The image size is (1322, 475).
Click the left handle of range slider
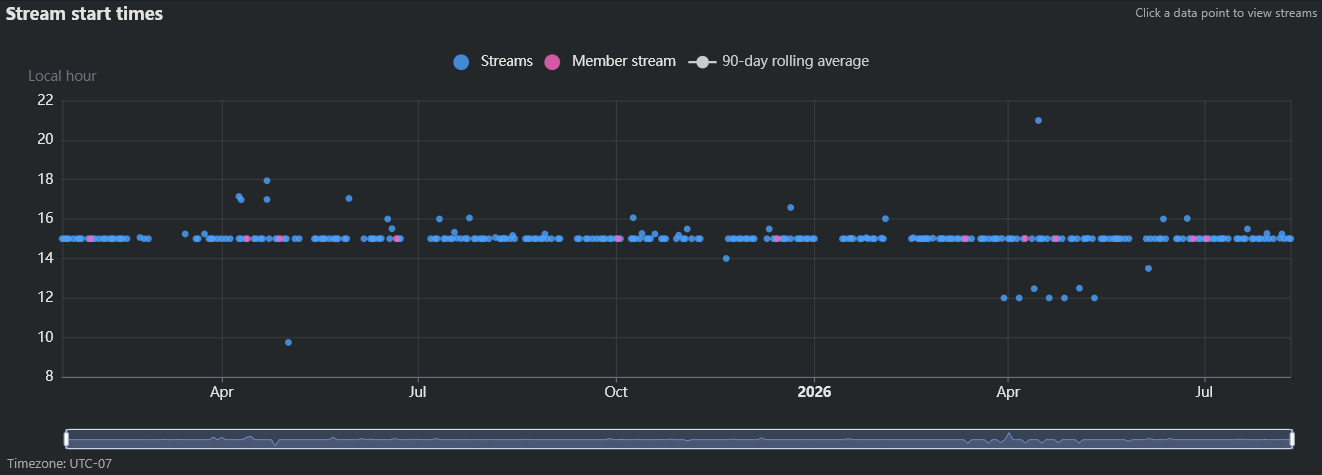point(67,438)
